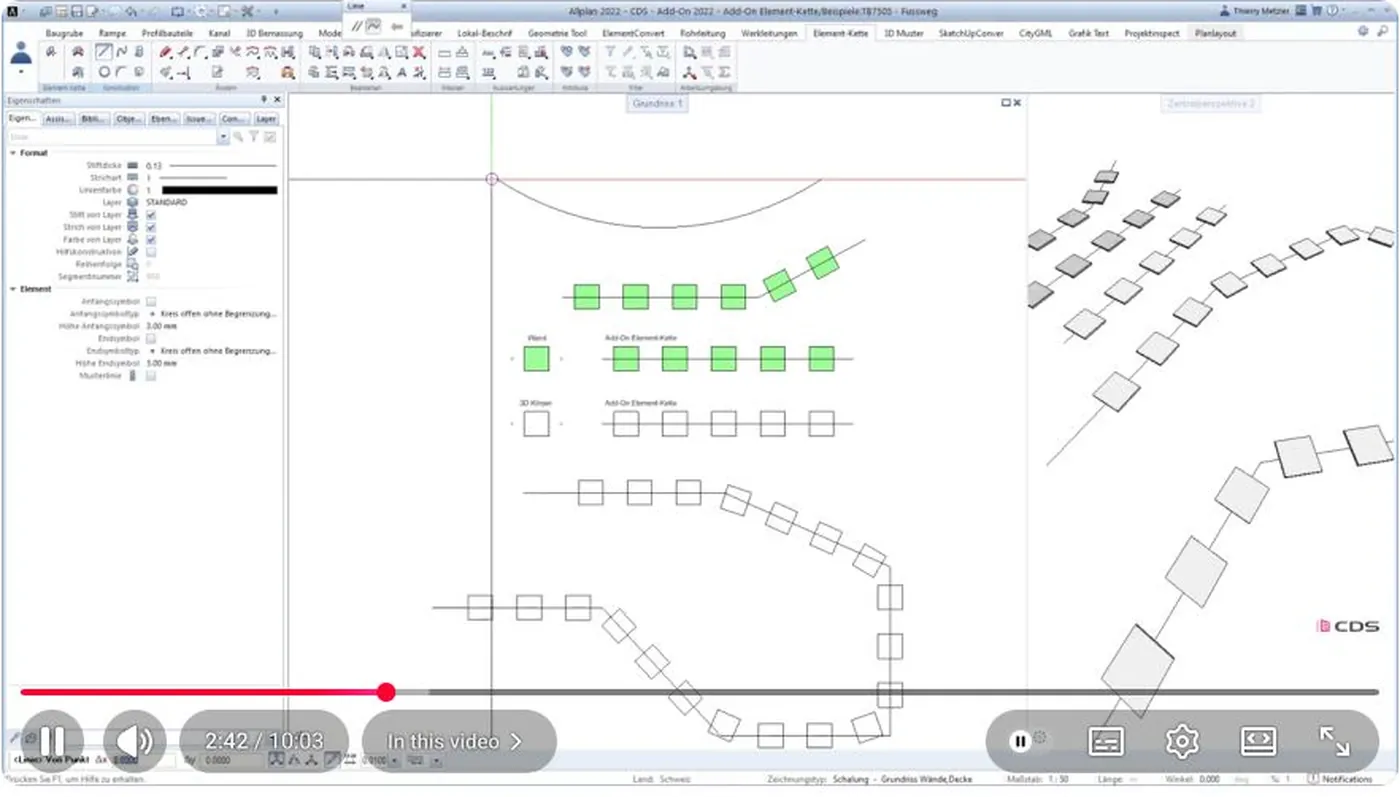Collapse the Element section
Viewport: 1400px width, 797px height.
click(x=13, y=289)
